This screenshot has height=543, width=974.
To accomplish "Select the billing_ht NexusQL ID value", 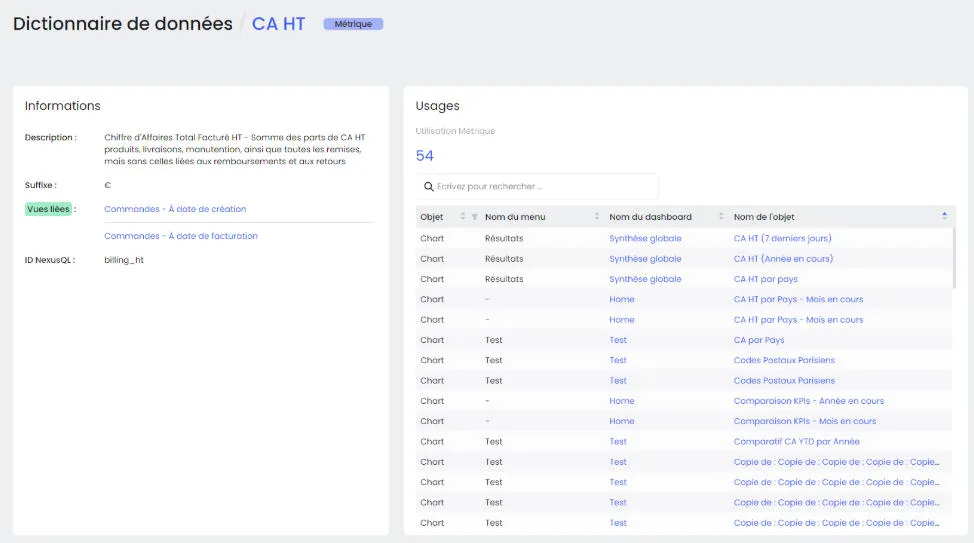I will (124, 260).
